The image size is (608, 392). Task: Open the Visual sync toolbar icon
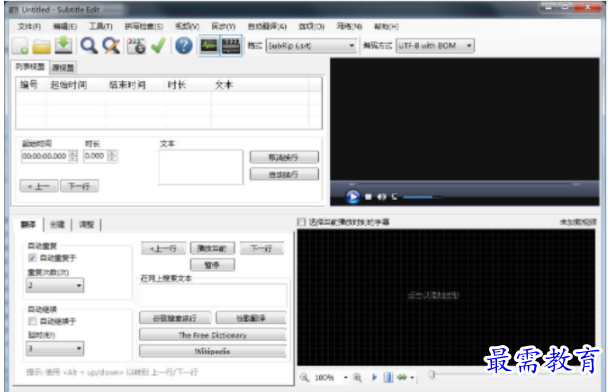pyautogui.click(x=136, y=46)
